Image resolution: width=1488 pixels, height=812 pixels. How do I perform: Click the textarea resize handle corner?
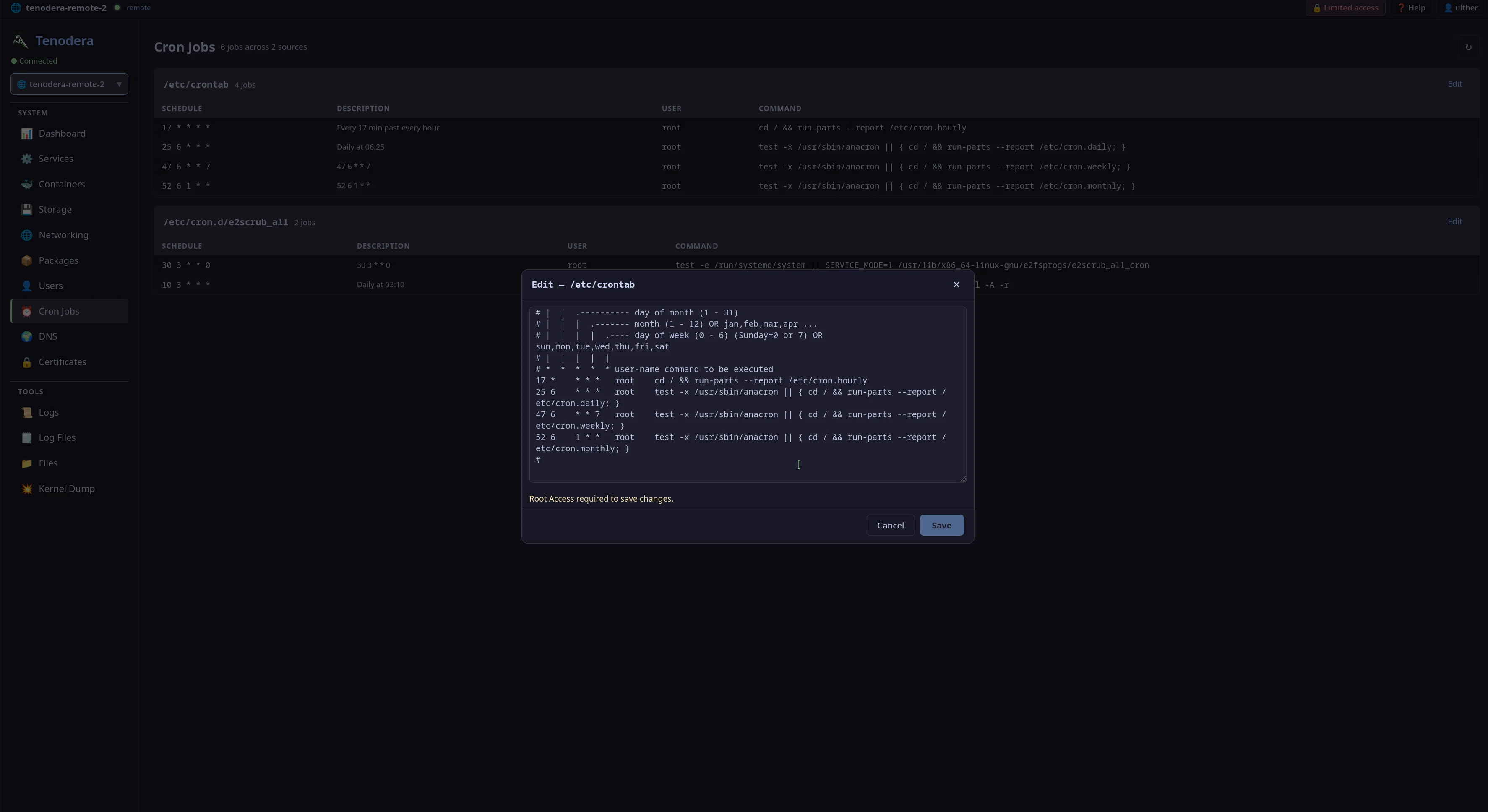[962, 478]
